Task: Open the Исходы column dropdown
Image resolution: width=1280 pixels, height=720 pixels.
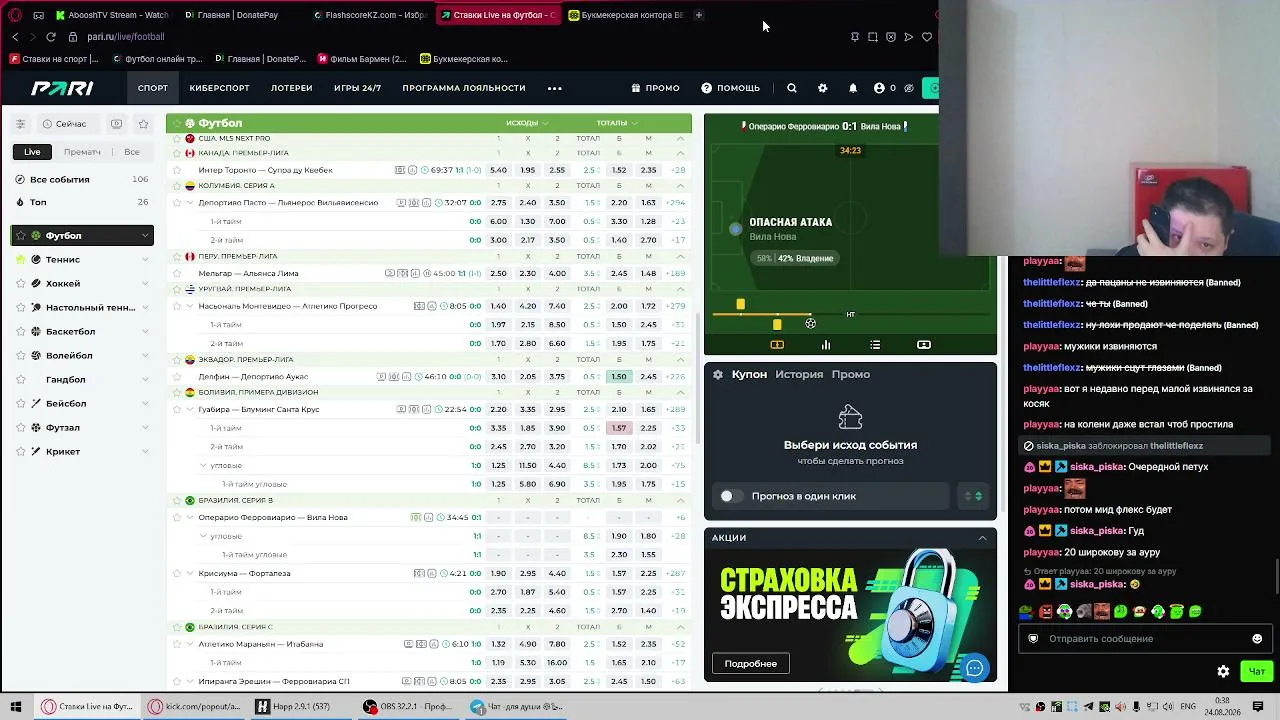Action: pos(527,123)
